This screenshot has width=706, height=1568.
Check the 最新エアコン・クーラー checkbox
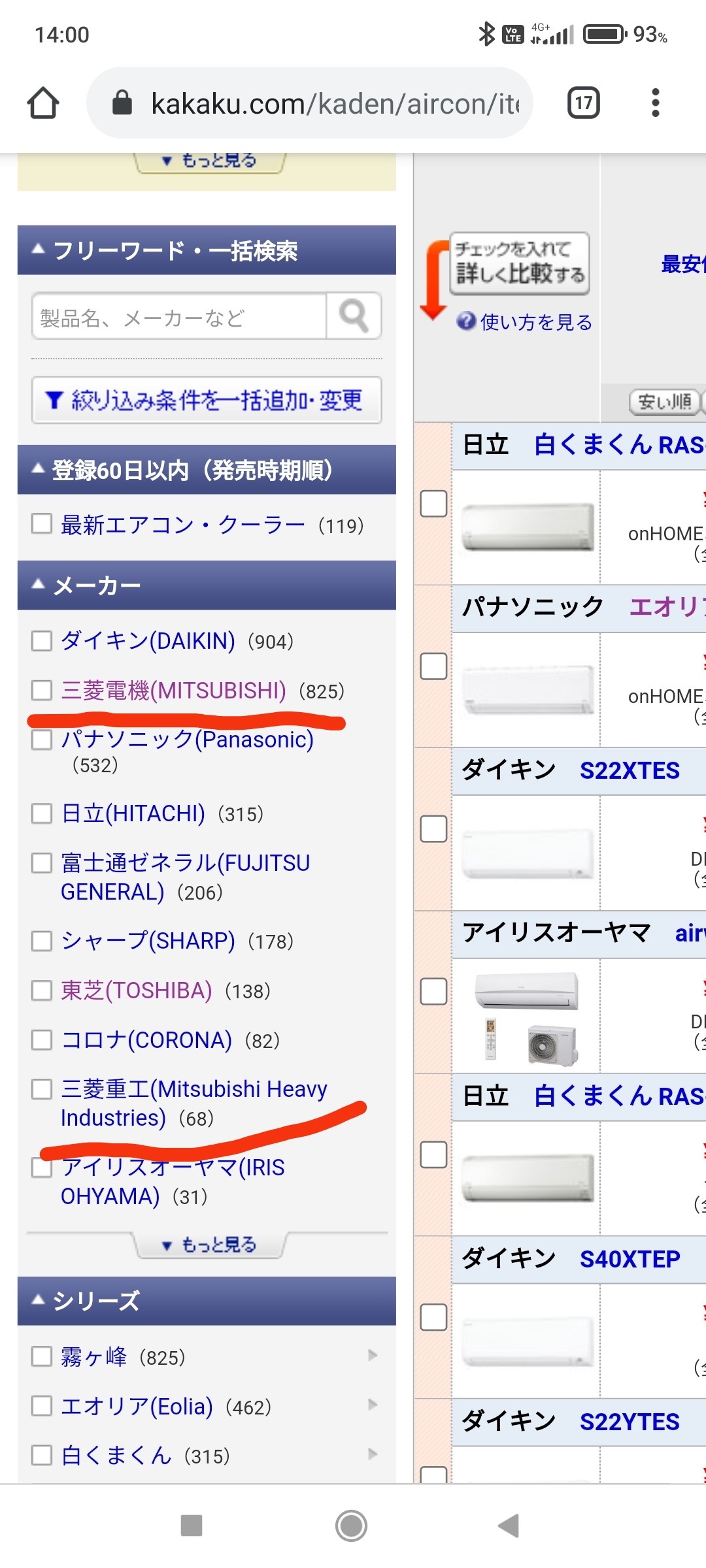(42, 523)
